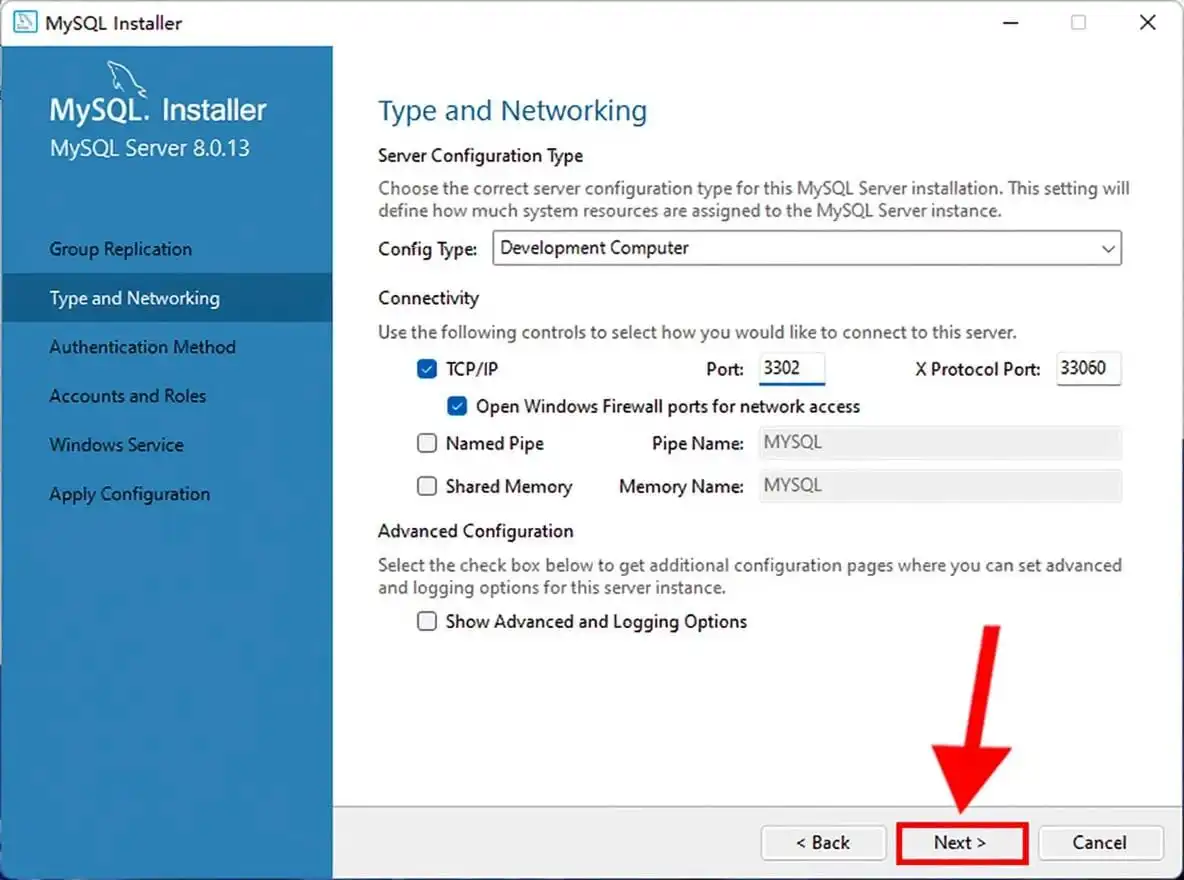The image size is (1184, 880).
Task: Click the 'Config Type:' label
Action: point(428,249)
